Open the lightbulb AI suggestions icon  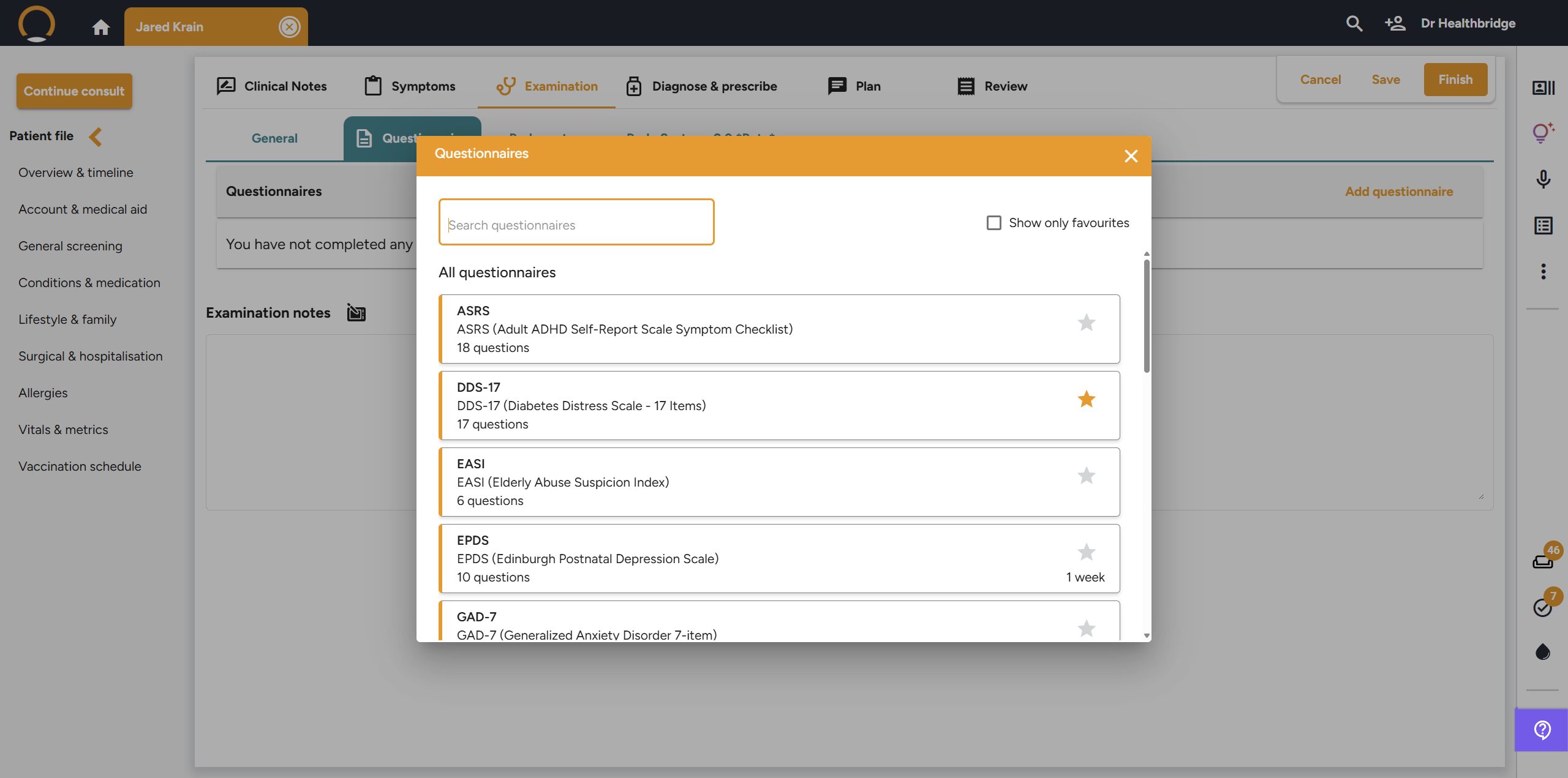(x=1542, y=132)
